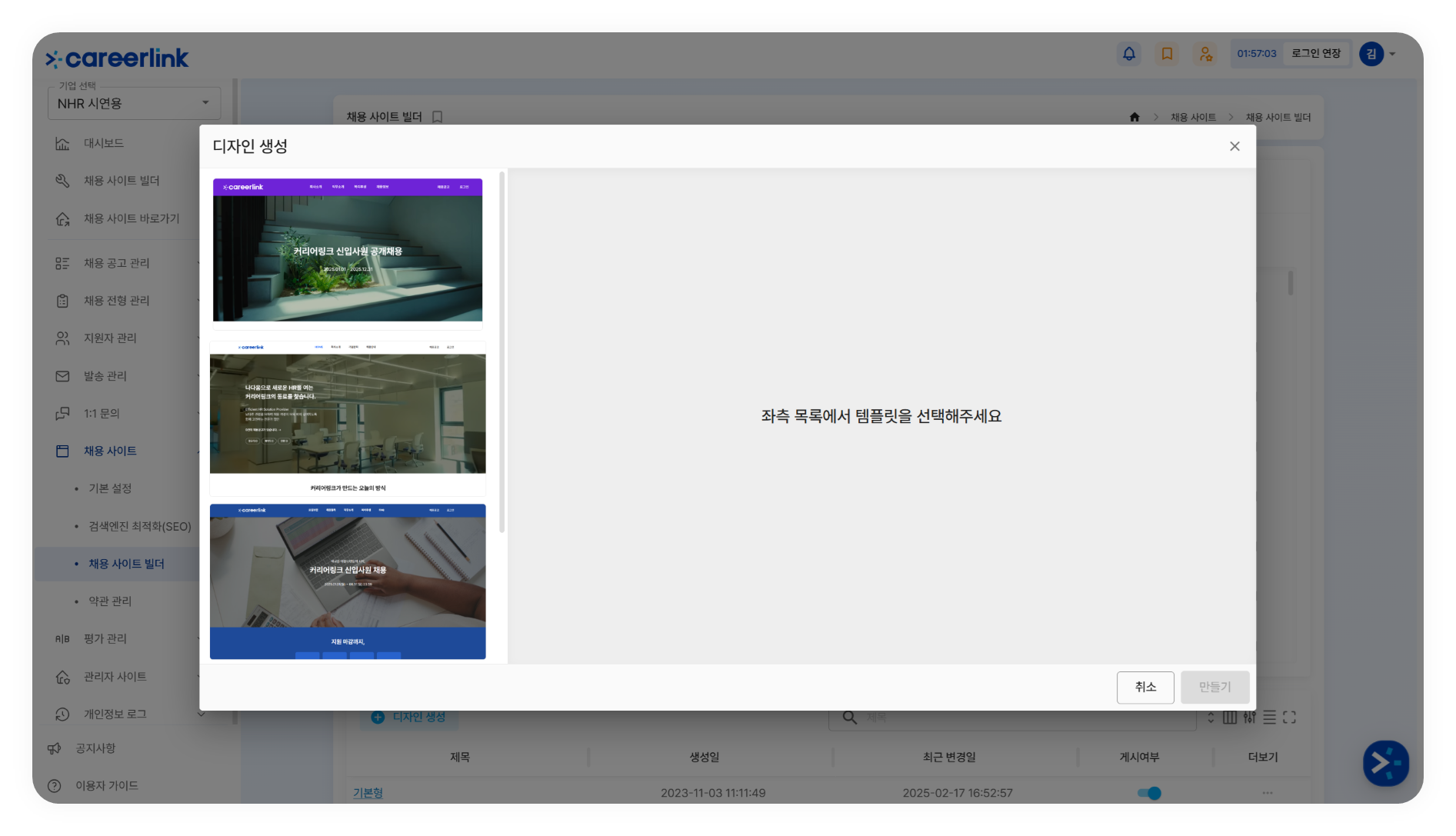Click the user favorites icon in header
The image size is (1456, 836).
(x=1205, y=54)
